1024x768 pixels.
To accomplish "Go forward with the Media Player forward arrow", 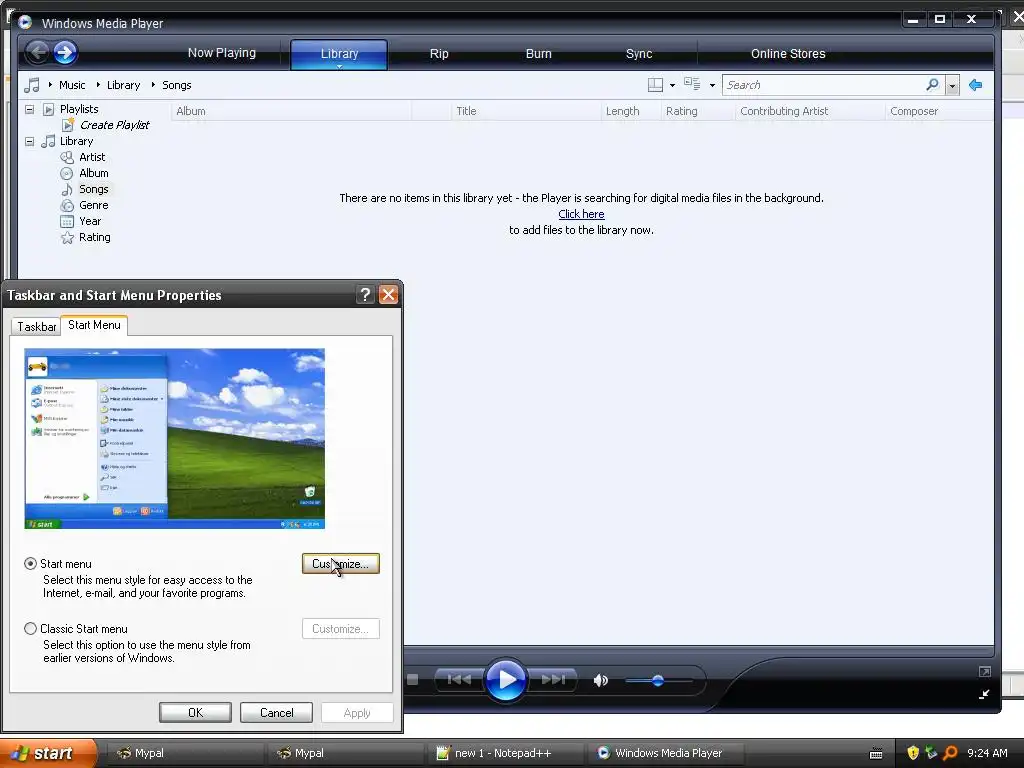I will click(65, 52).
